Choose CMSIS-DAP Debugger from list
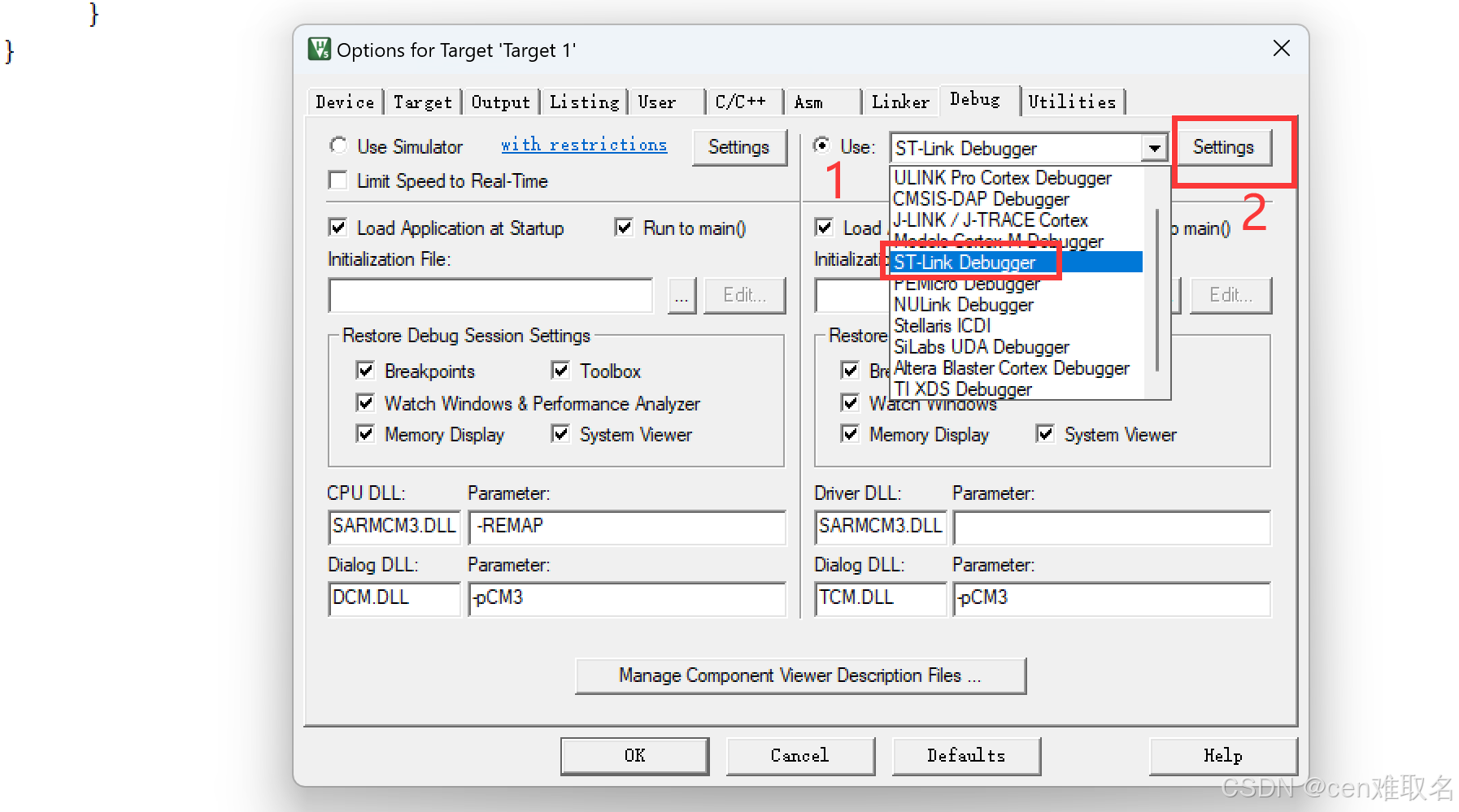Viewport: 1459px width, 812px height. tap(1017, 199)
